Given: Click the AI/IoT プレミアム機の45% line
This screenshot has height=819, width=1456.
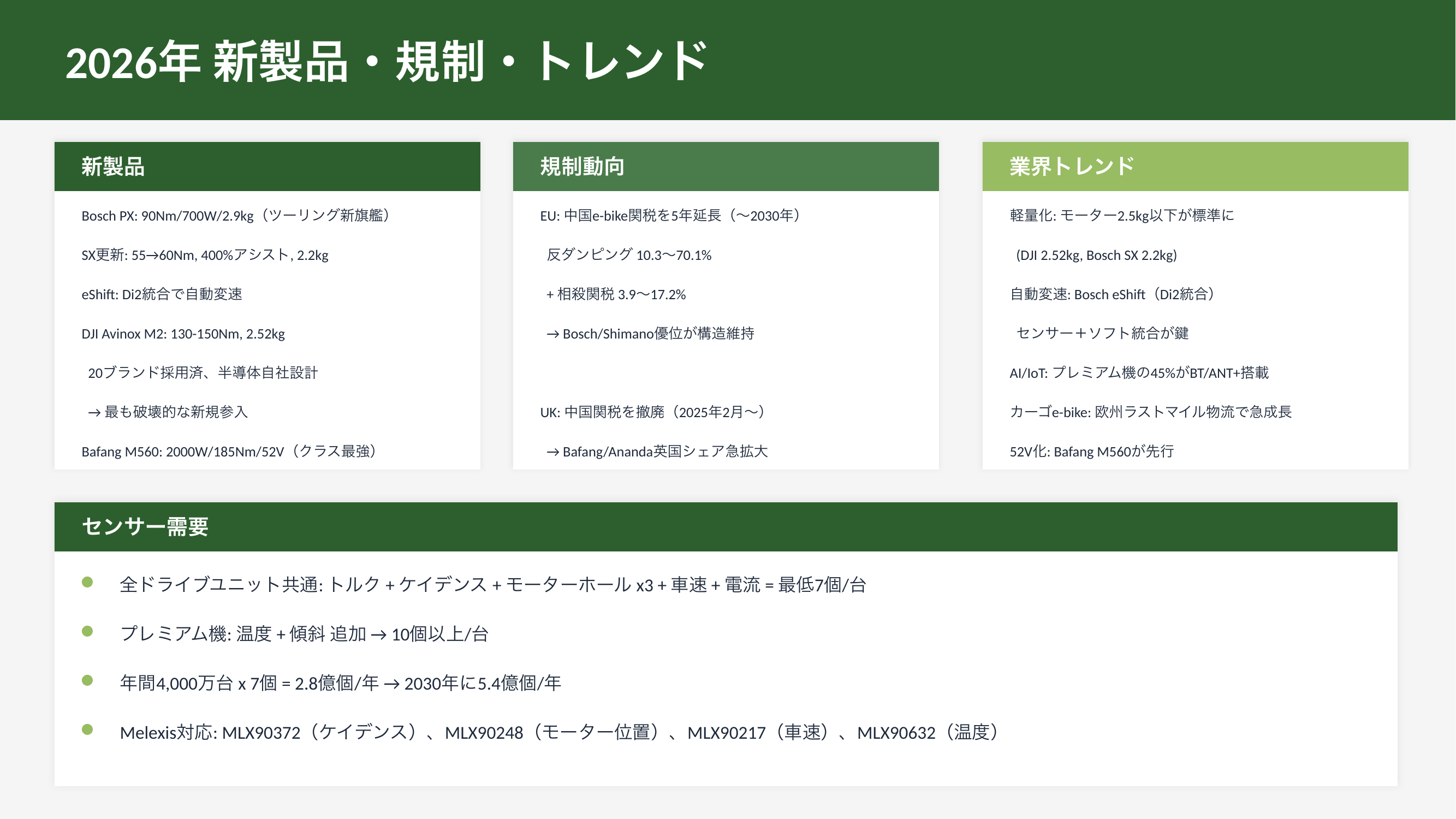Looking at the screenshot, I should pyautogui.click(x=1138, y=372).
